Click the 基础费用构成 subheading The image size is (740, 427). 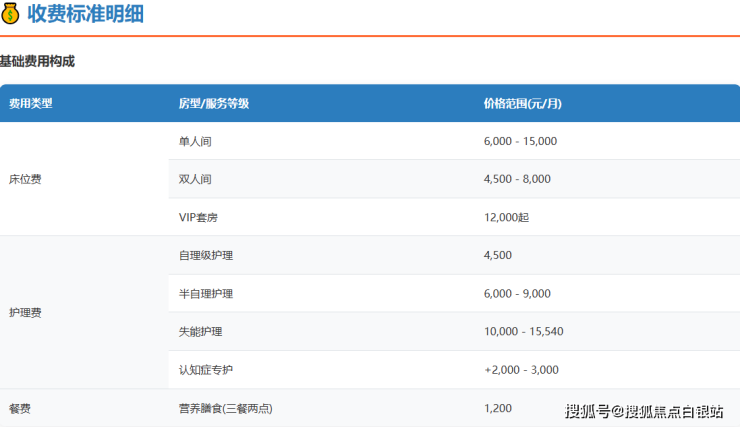tap(37, 62)
